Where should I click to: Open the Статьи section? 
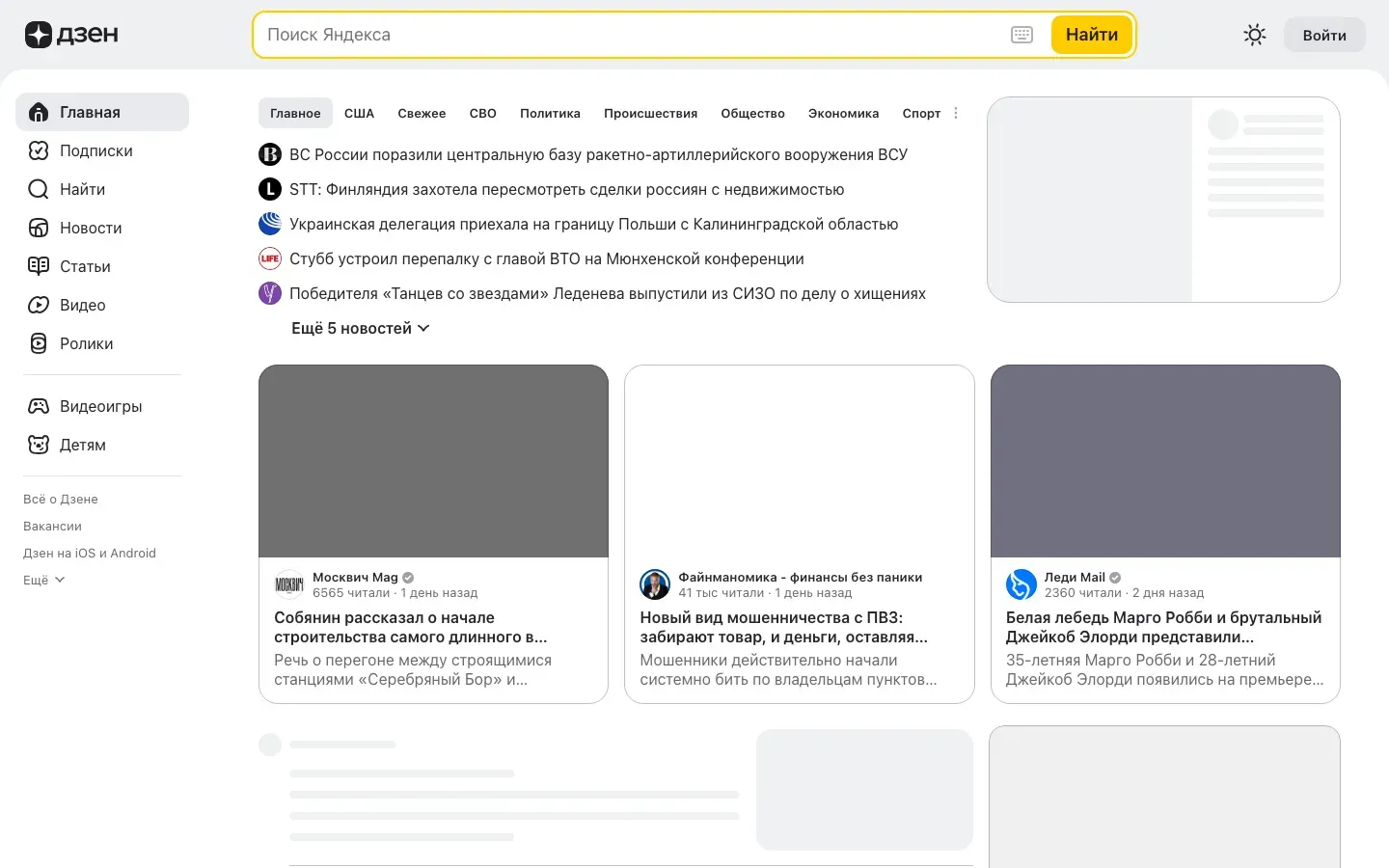click(x=85, y=266)
